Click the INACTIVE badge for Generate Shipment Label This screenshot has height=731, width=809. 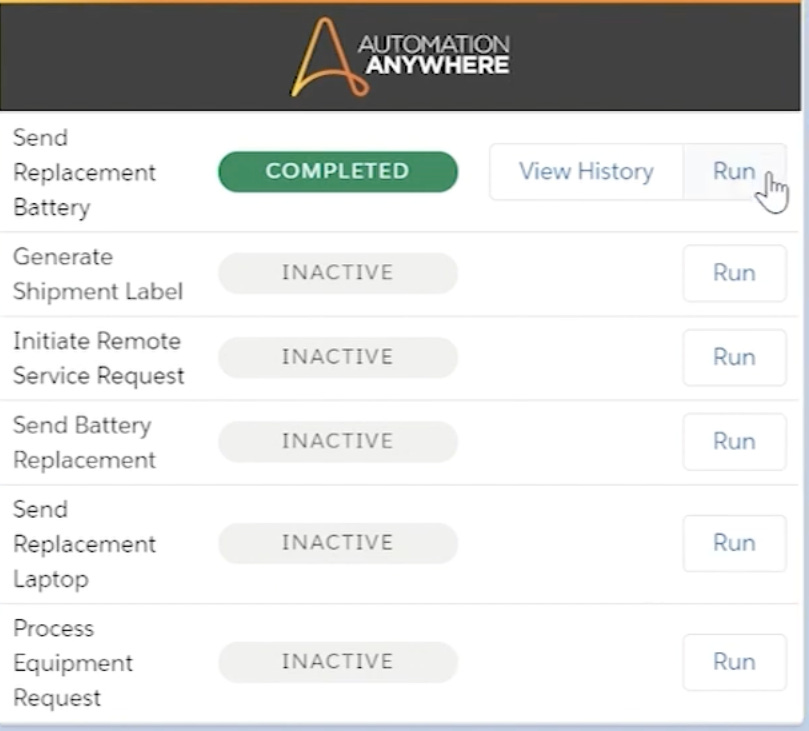(337, 272)
